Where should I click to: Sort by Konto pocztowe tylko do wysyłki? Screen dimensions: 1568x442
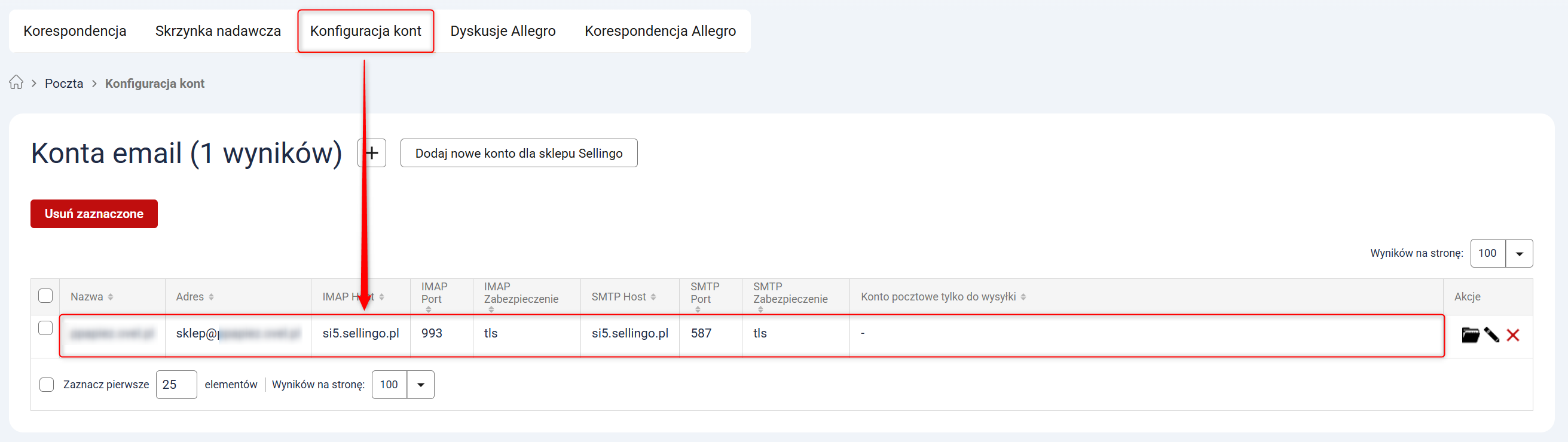pos(1023,297)
